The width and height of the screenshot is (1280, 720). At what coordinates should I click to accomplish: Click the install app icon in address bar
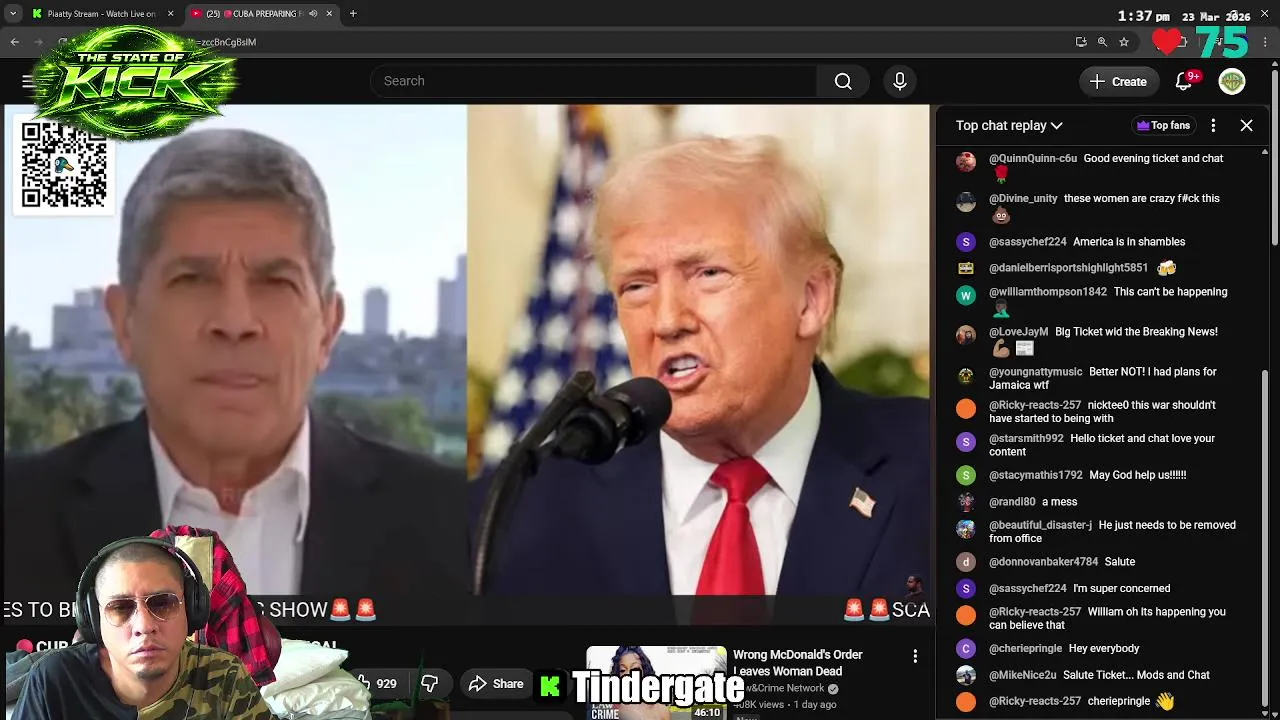point(1081,42)
